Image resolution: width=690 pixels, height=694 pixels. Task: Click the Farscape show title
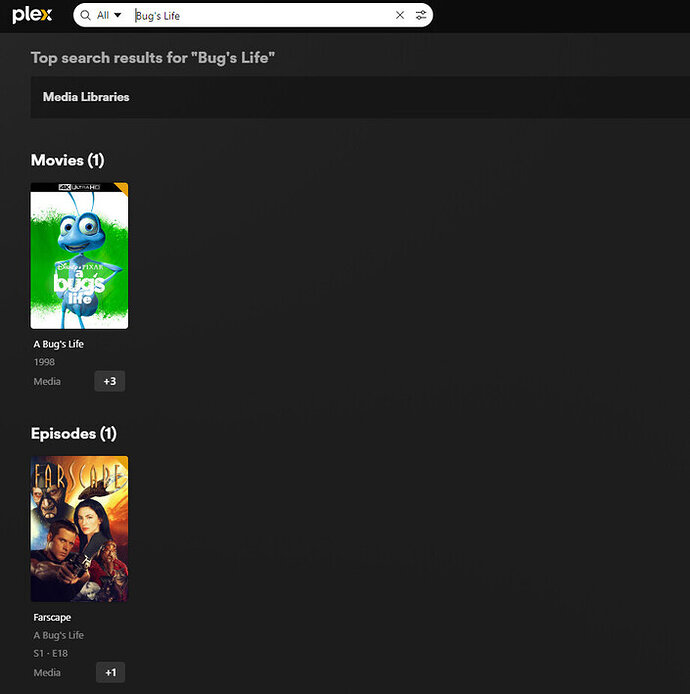click(52, 617)
